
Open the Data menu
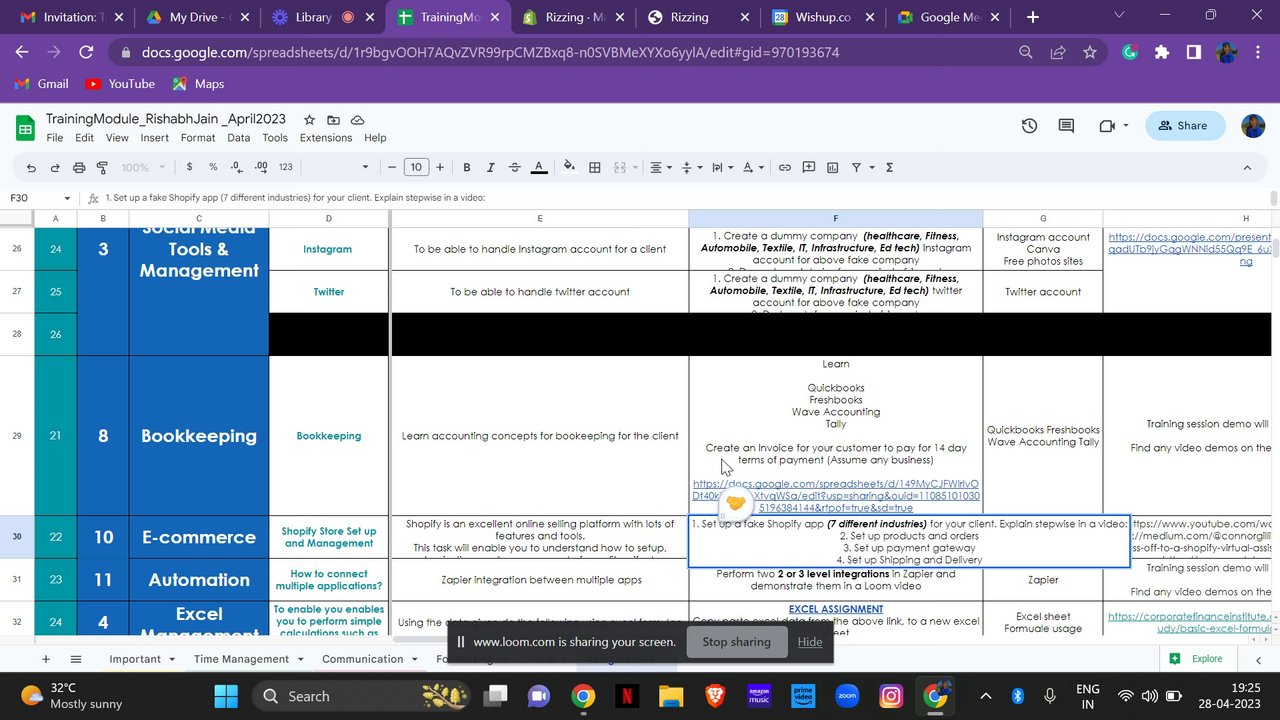238,138
